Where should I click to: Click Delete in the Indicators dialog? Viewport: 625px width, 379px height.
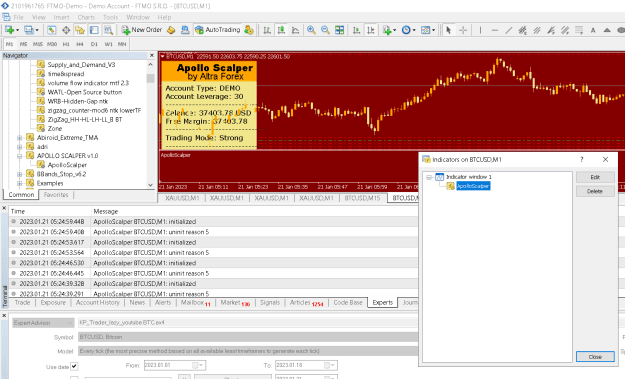595,191
